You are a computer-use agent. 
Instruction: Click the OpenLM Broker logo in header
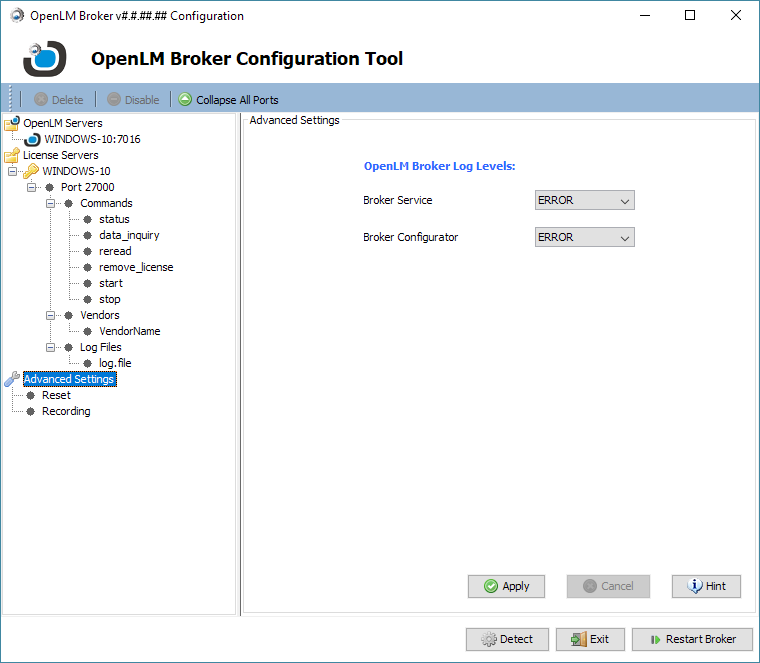click(x=45, y=58)
